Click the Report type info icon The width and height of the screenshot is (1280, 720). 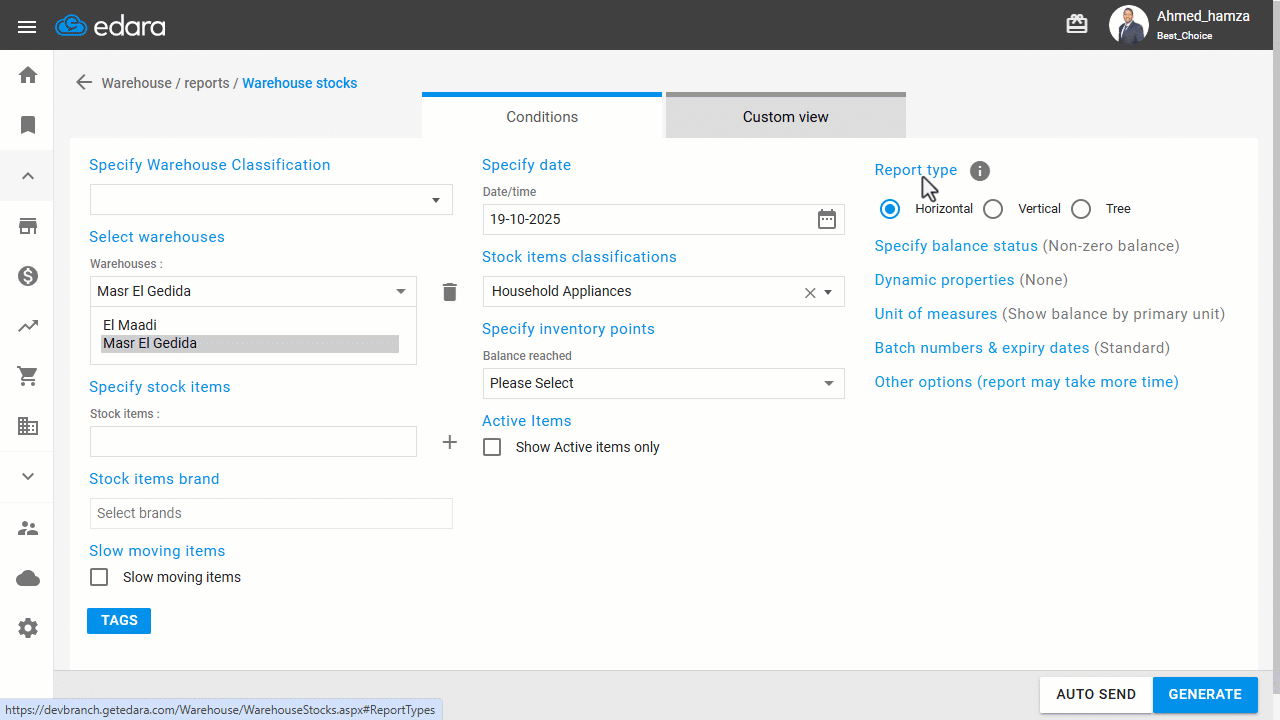pyautogui.click(x=980, y=171)
